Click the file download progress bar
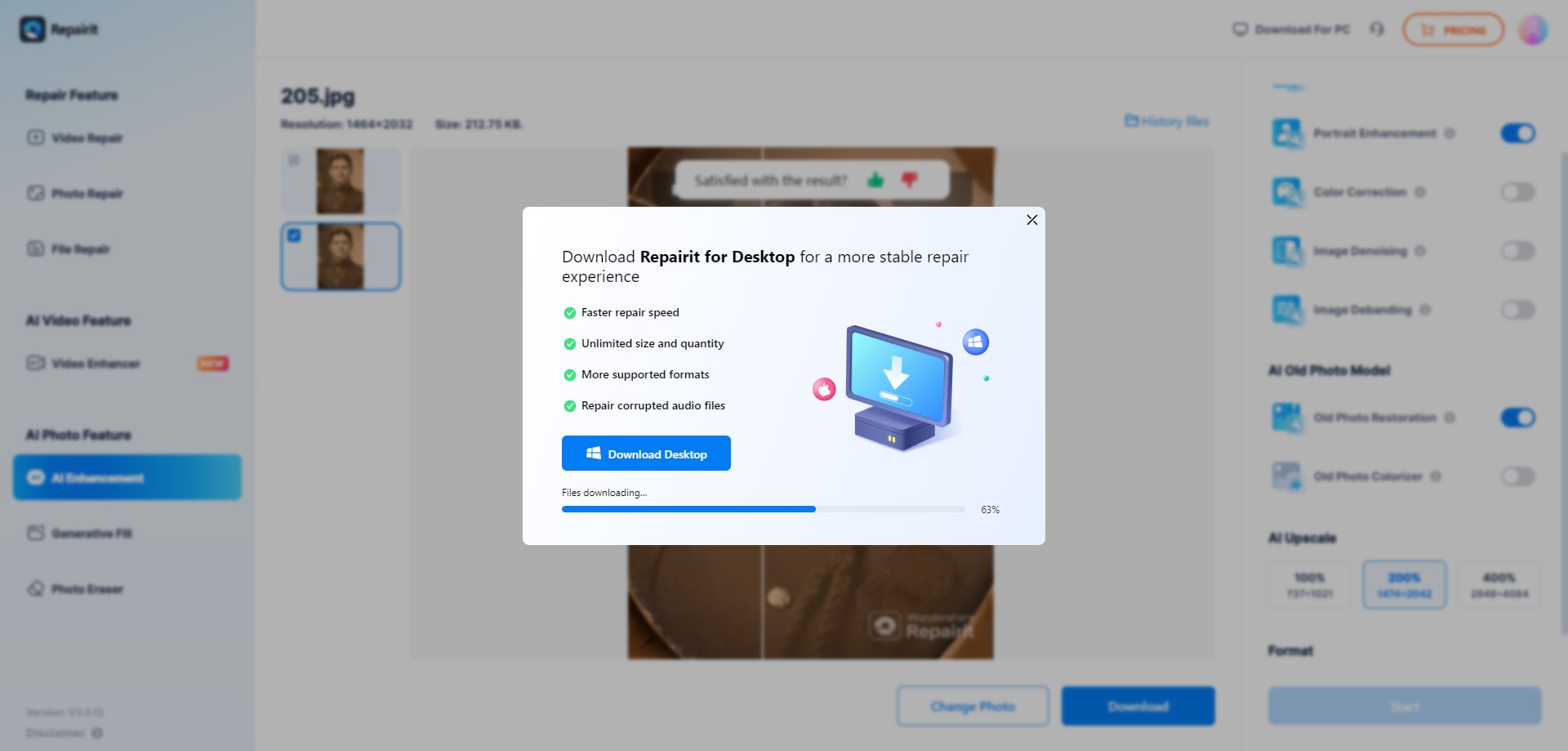This screenshot has width=1568, height=751. [764, 509]
